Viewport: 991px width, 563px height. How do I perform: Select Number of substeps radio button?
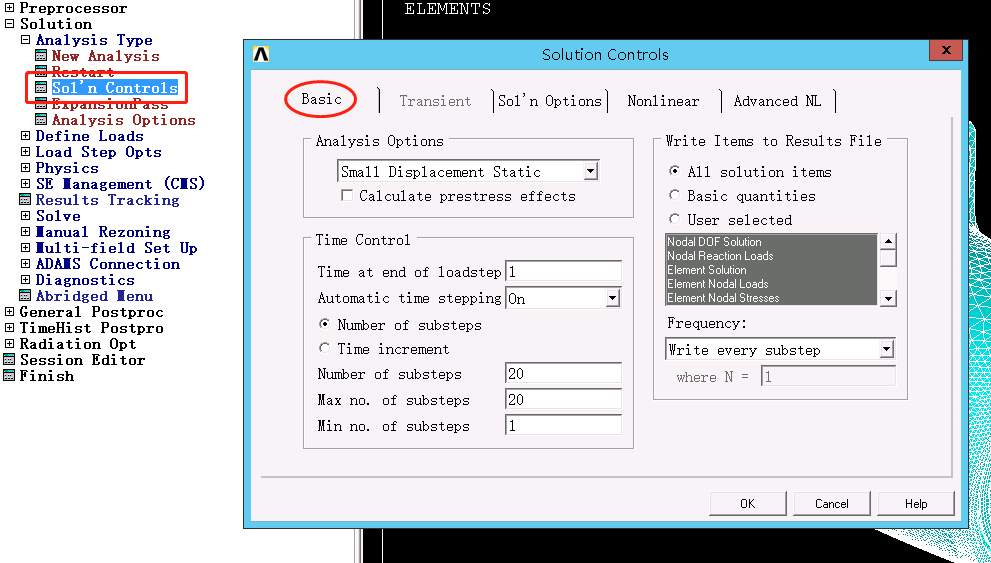(324, 324)
